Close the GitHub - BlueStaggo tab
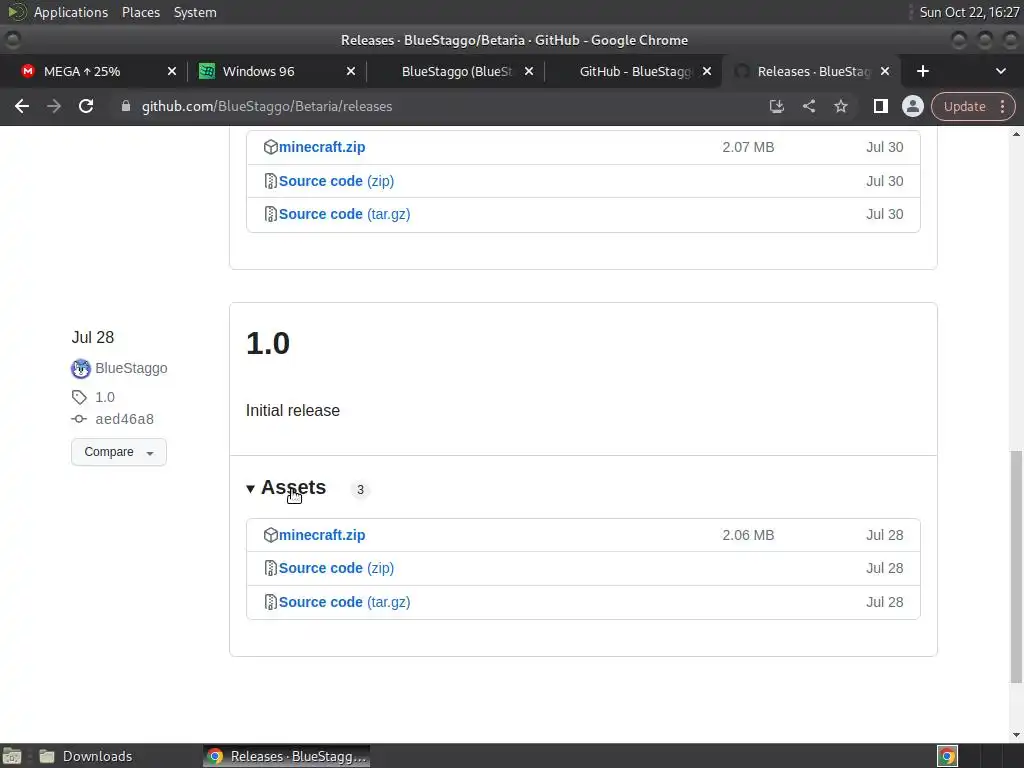 707,71
